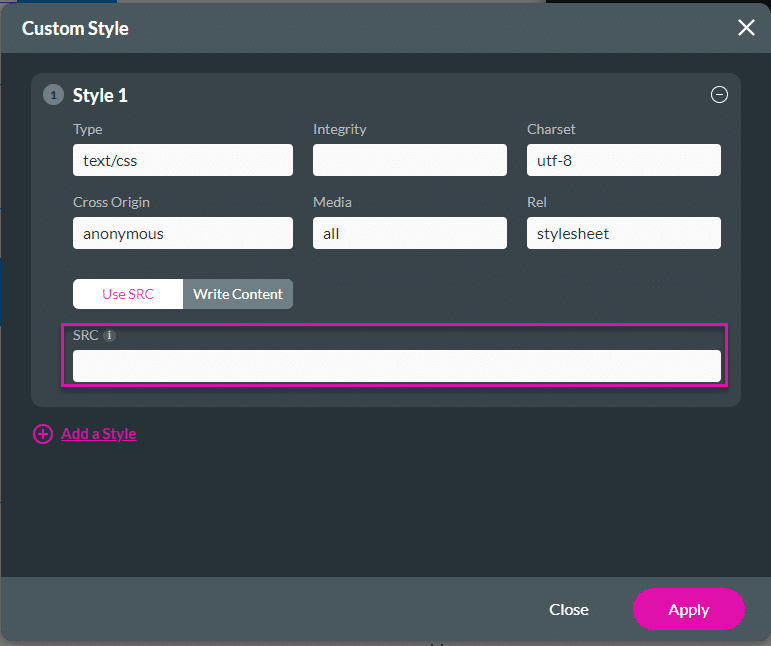Click the plus icon beside Add a Style
771x646 pixels.
point(43,434)
